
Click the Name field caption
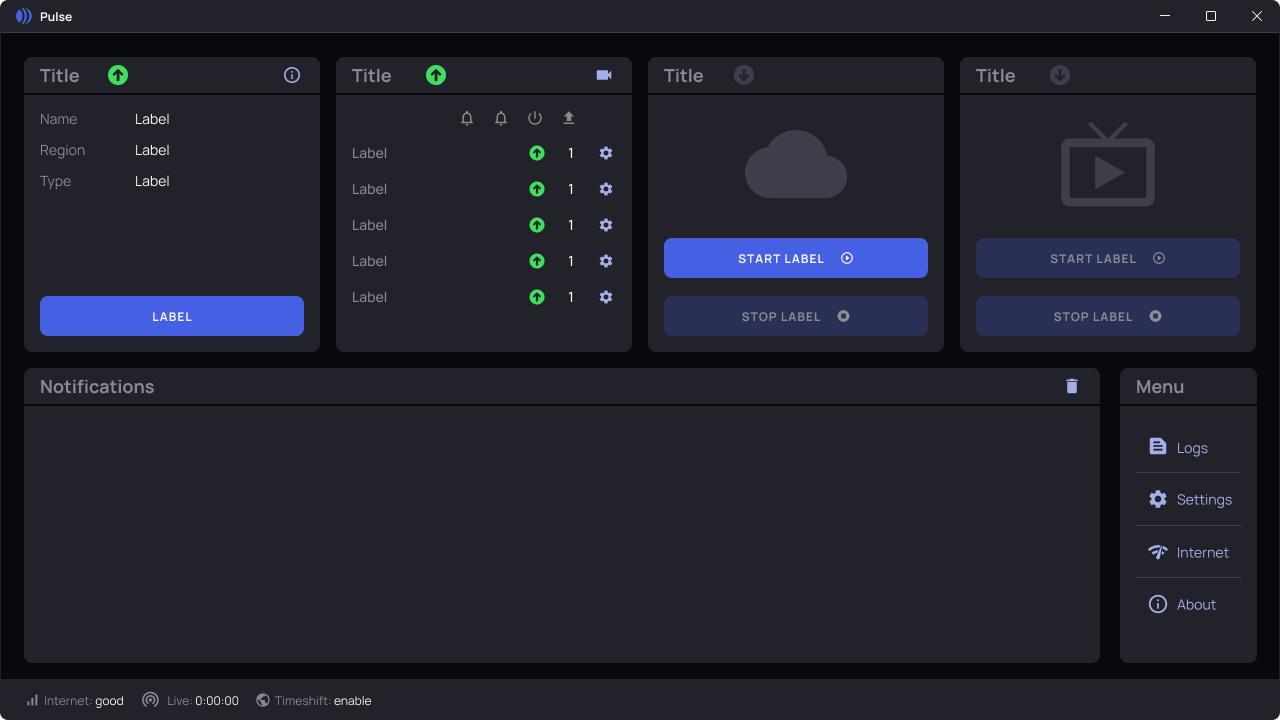click(58, 119)
